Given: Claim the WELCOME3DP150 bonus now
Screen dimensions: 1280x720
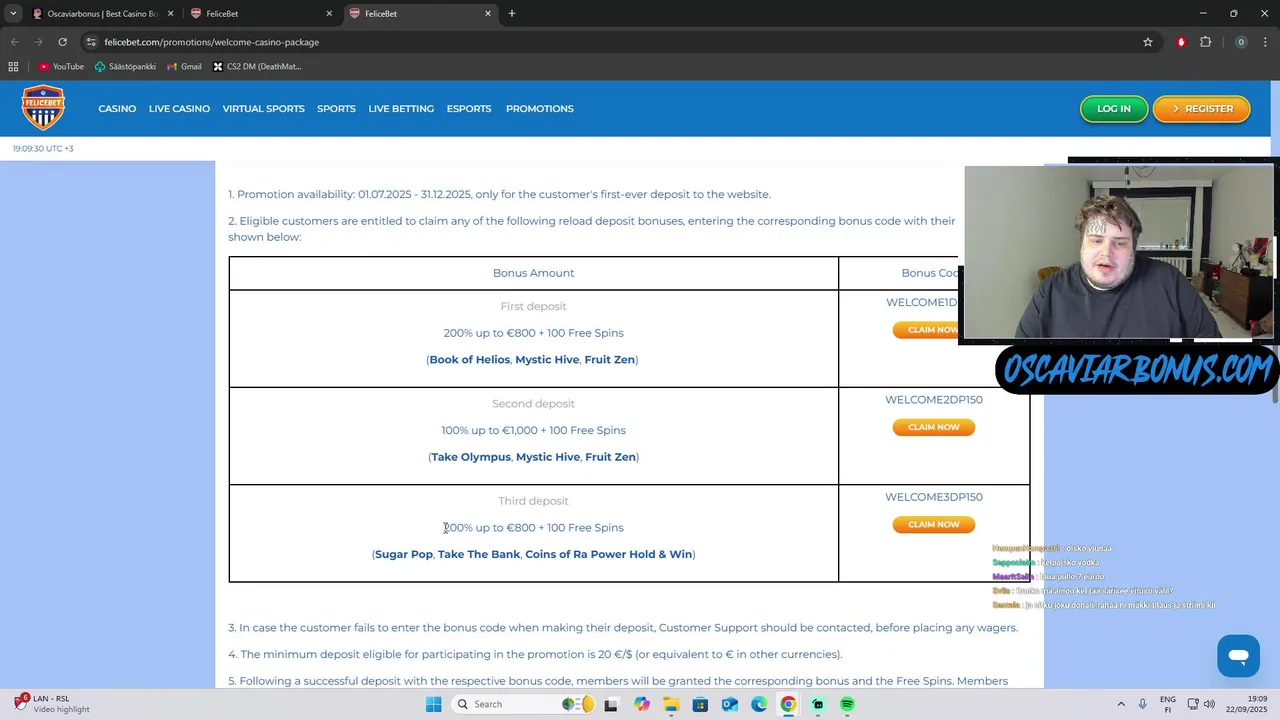Looking at the screenshot, I should click(933, 524).
